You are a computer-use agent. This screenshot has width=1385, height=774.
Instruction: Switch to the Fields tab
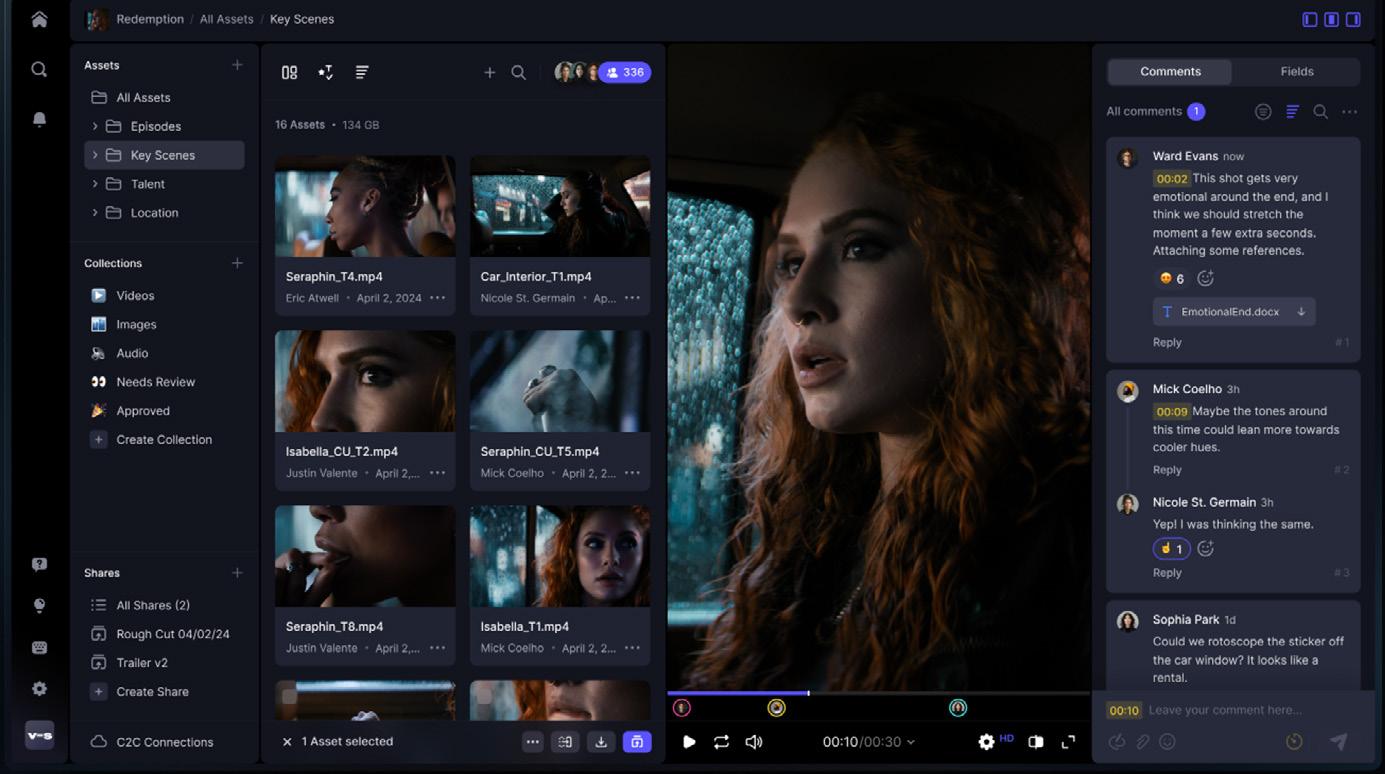coord(1297,71)
